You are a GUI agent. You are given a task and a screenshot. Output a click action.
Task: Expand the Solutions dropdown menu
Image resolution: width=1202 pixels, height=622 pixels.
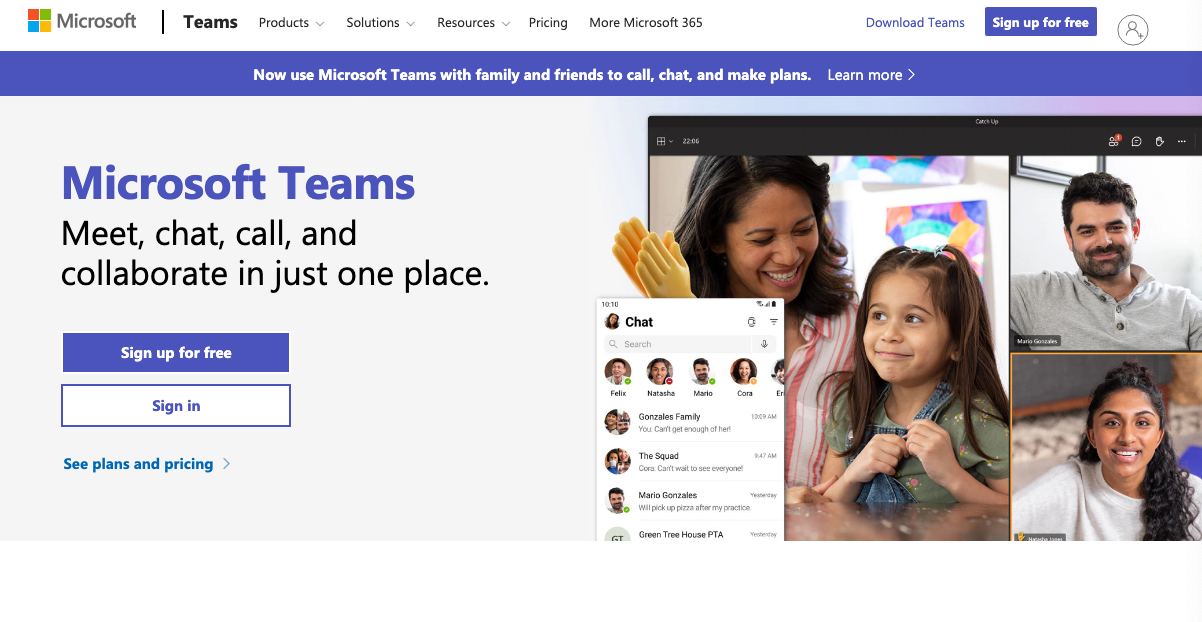coord(379,23)
